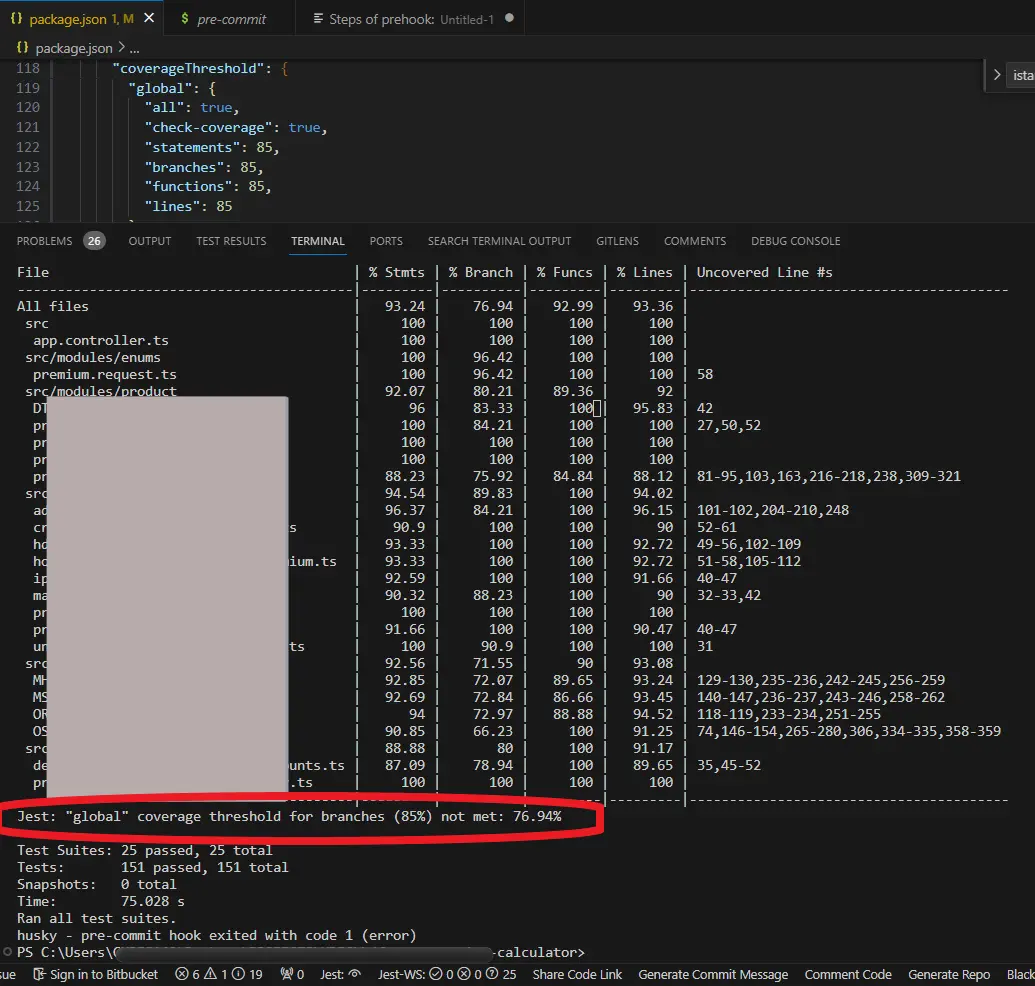Click Generate Commit Message in status bar
This screenshot has width=1035, height=986.
(x=713, y=974)
